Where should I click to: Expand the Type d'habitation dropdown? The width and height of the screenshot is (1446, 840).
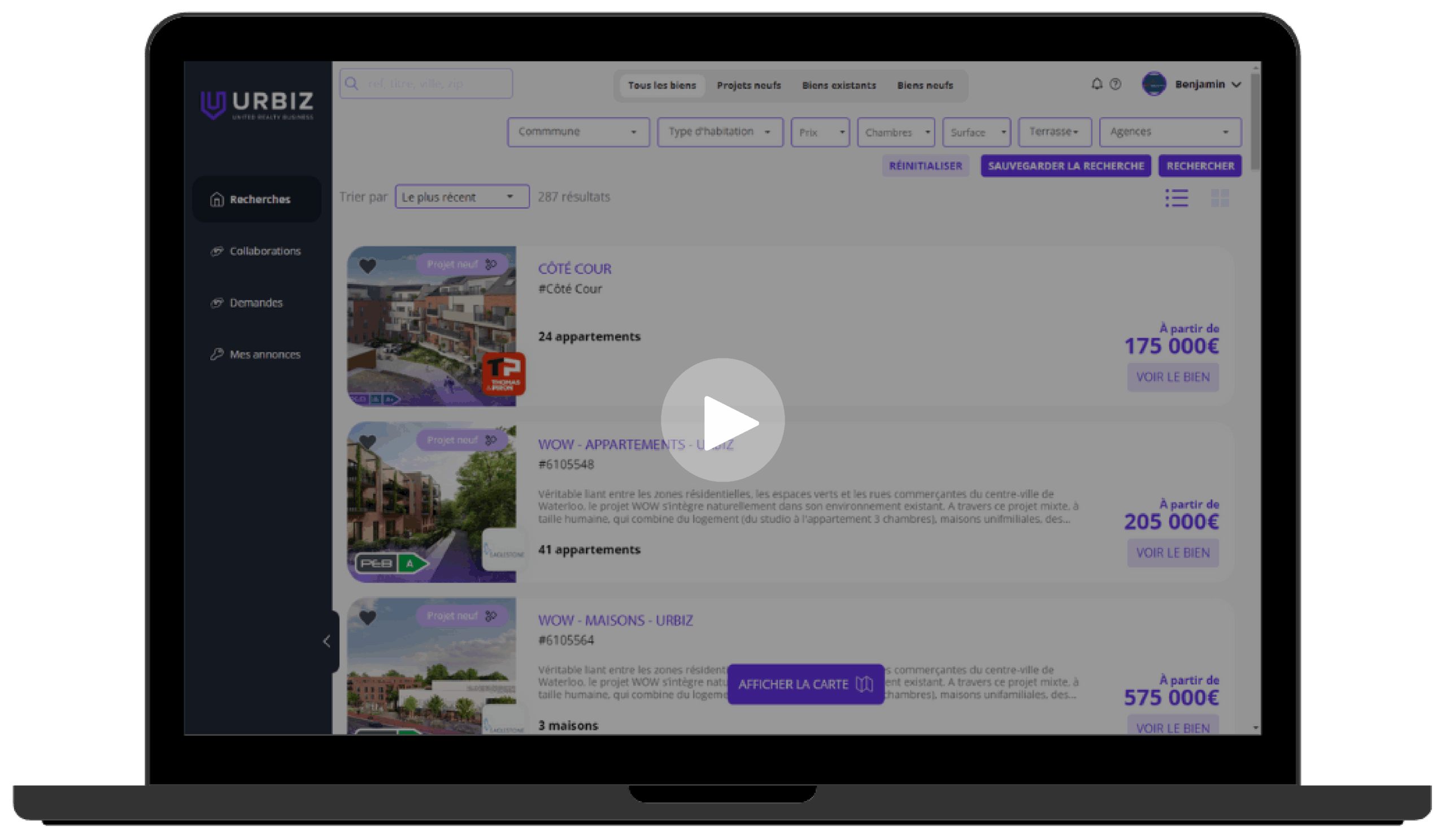720,132
